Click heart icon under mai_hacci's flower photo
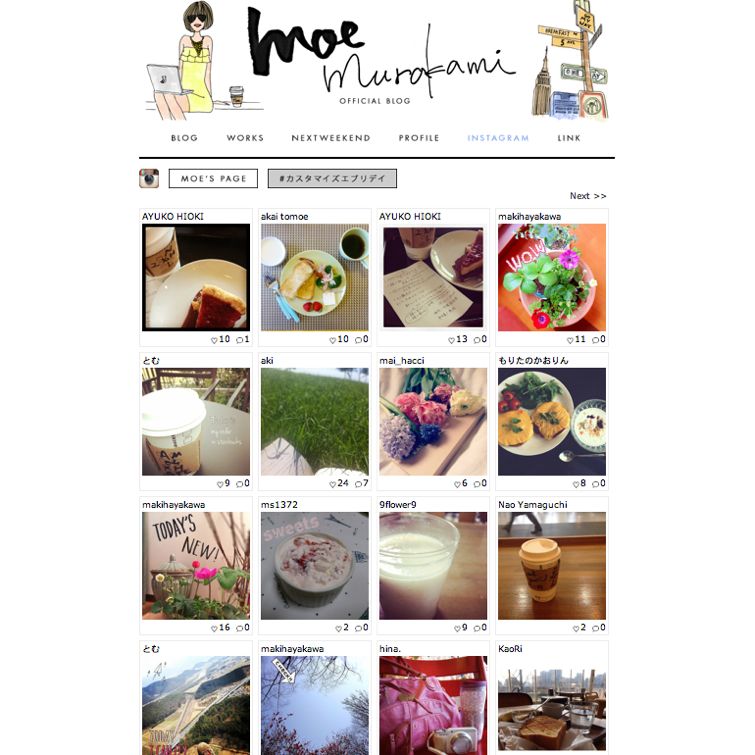755x755 pixels. pyautogui.click(x=457, y=484)
